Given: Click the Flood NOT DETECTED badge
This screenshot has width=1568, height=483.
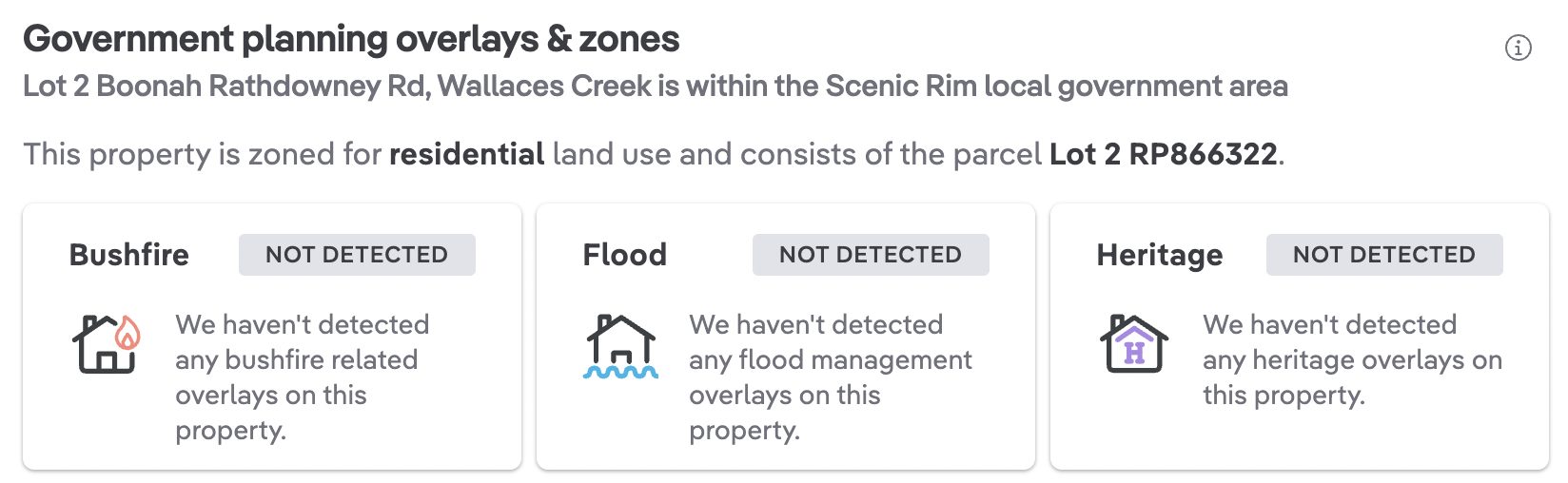Looking at the screenshot, I should 871,255.
